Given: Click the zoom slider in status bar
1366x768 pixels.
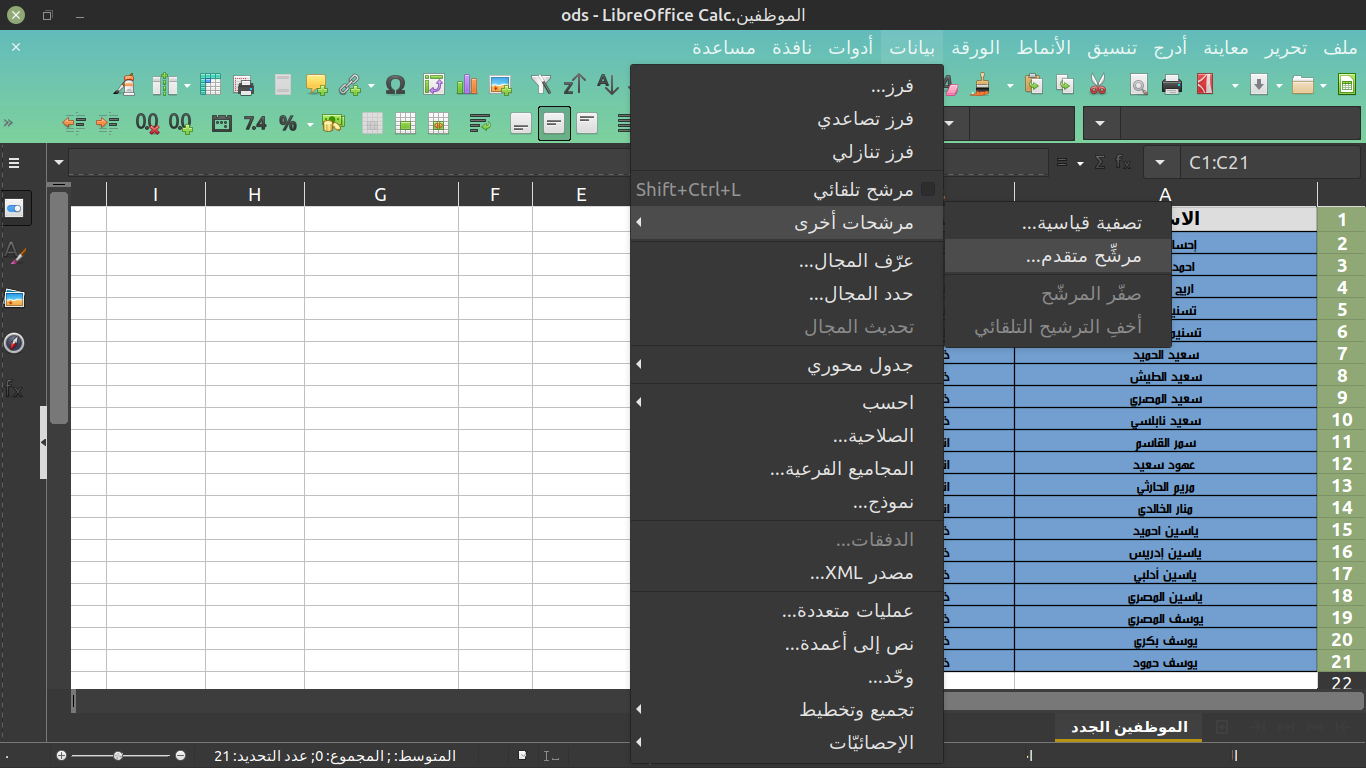Looking at the screenshot, I should (x=120, y=756).
